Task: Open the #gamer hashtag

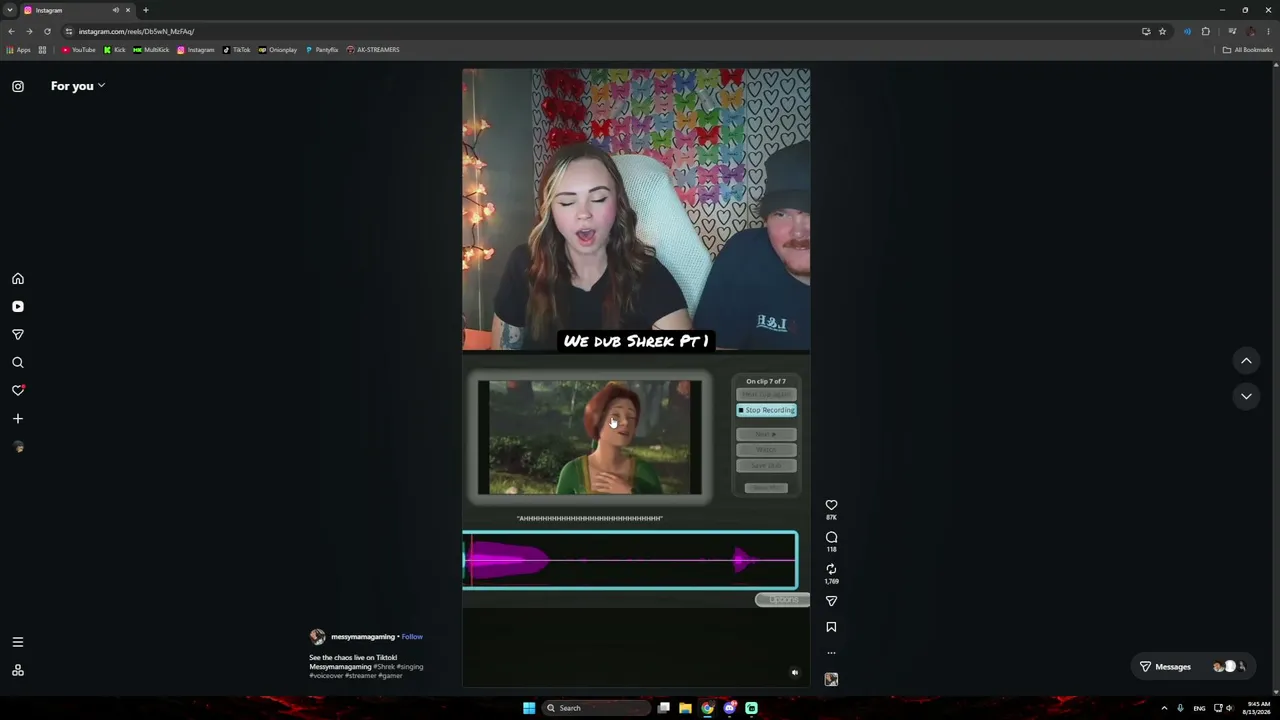Action: tap(390, 676)
